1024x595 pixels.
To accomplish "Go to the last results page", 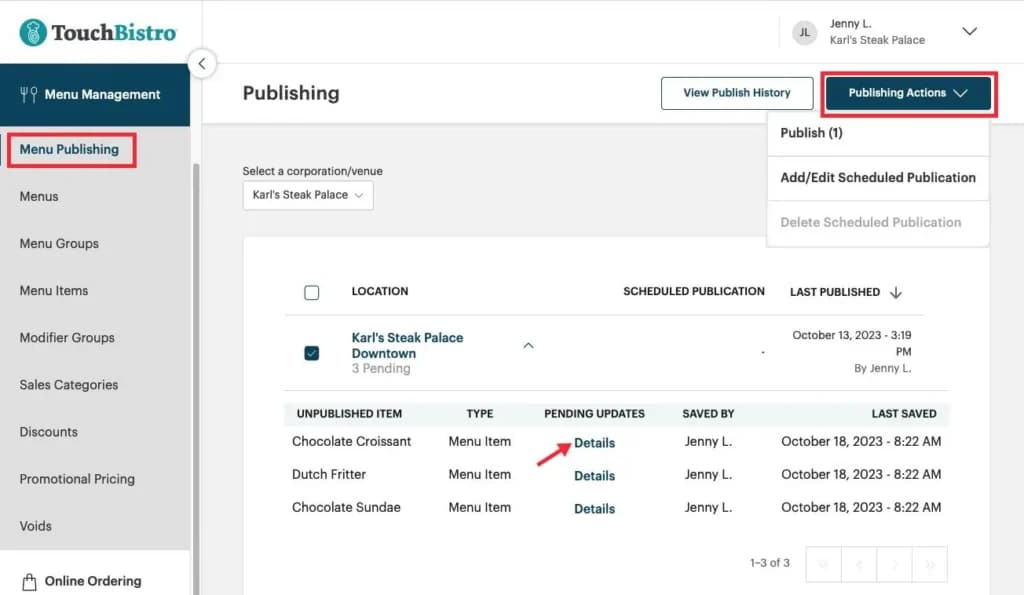I will [929, 564].
